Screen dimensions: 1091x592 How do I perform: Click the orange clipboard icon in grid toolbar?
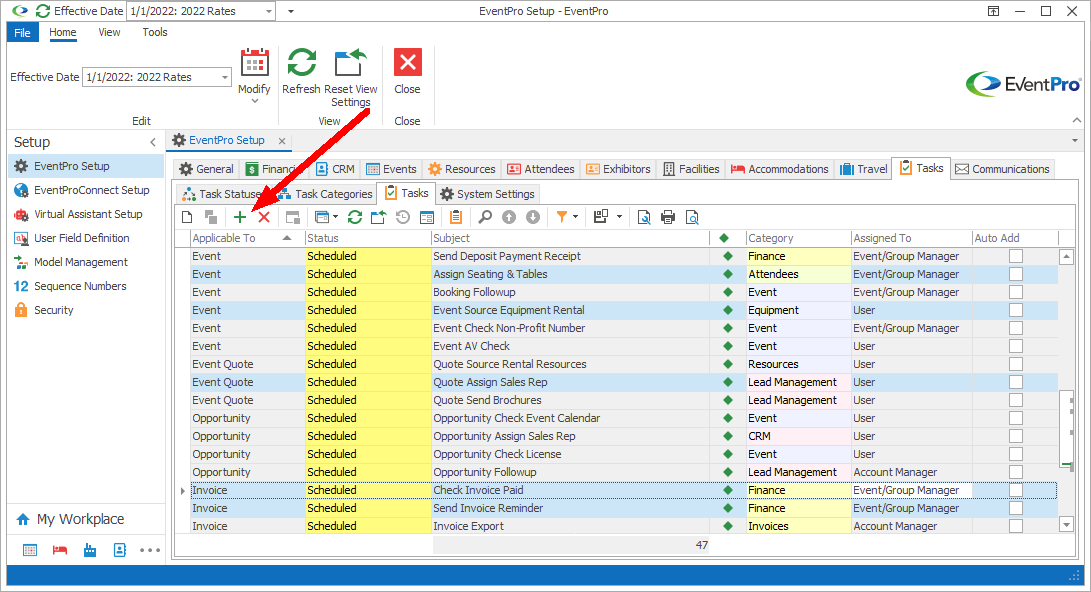[456, 217]
